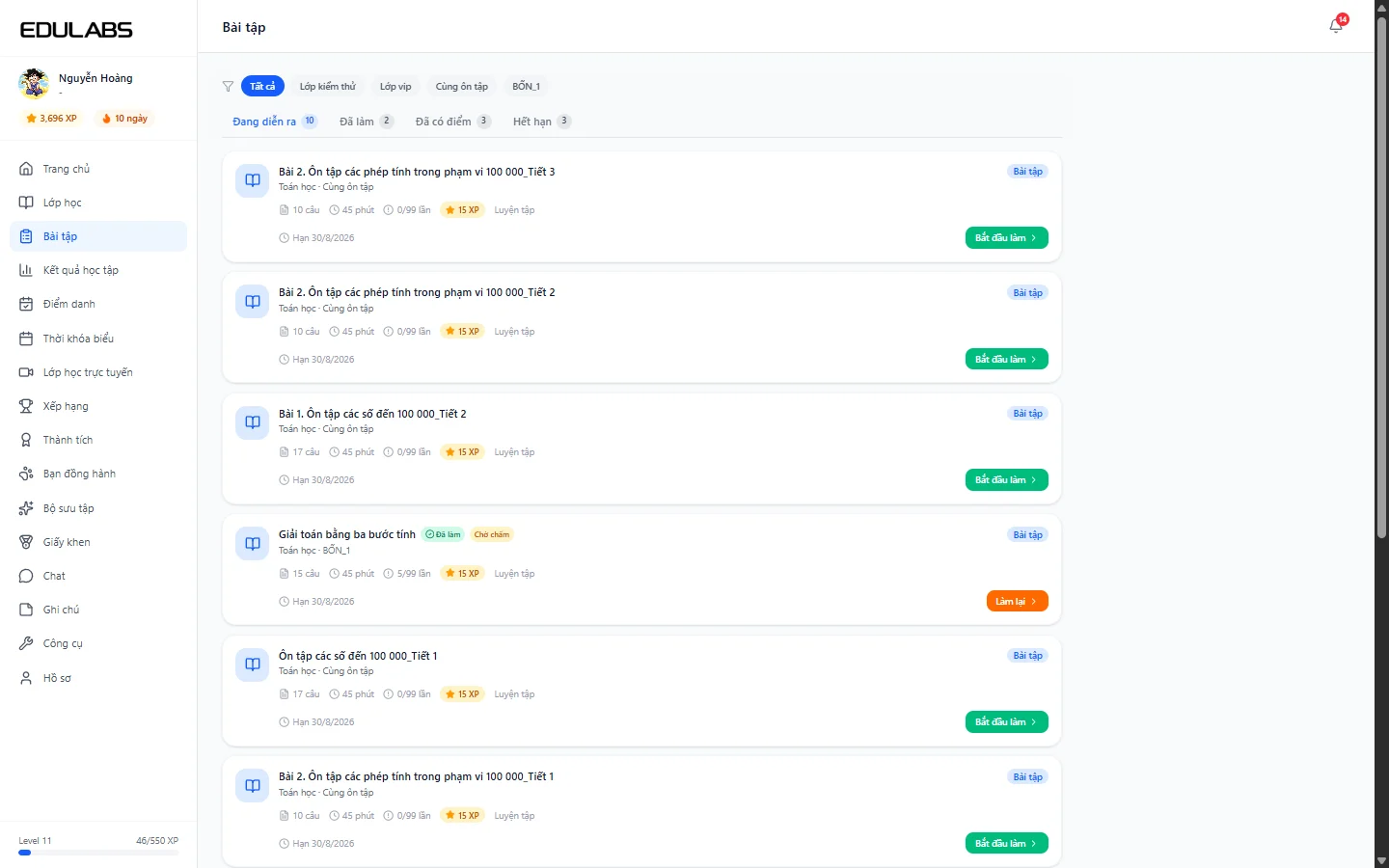
Task: Click the filter funnel icon
Action: pyautogui.click(x=228, y=87)
